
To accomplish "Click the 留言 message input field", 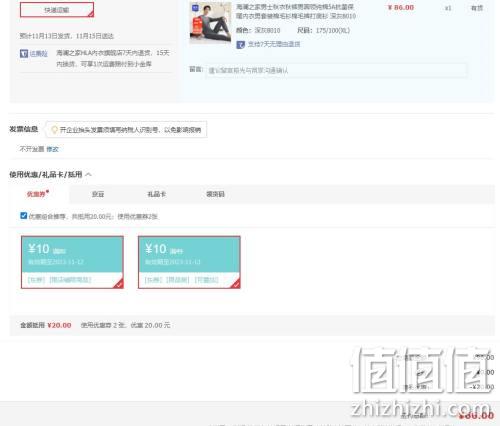I will tap(336, 70).
